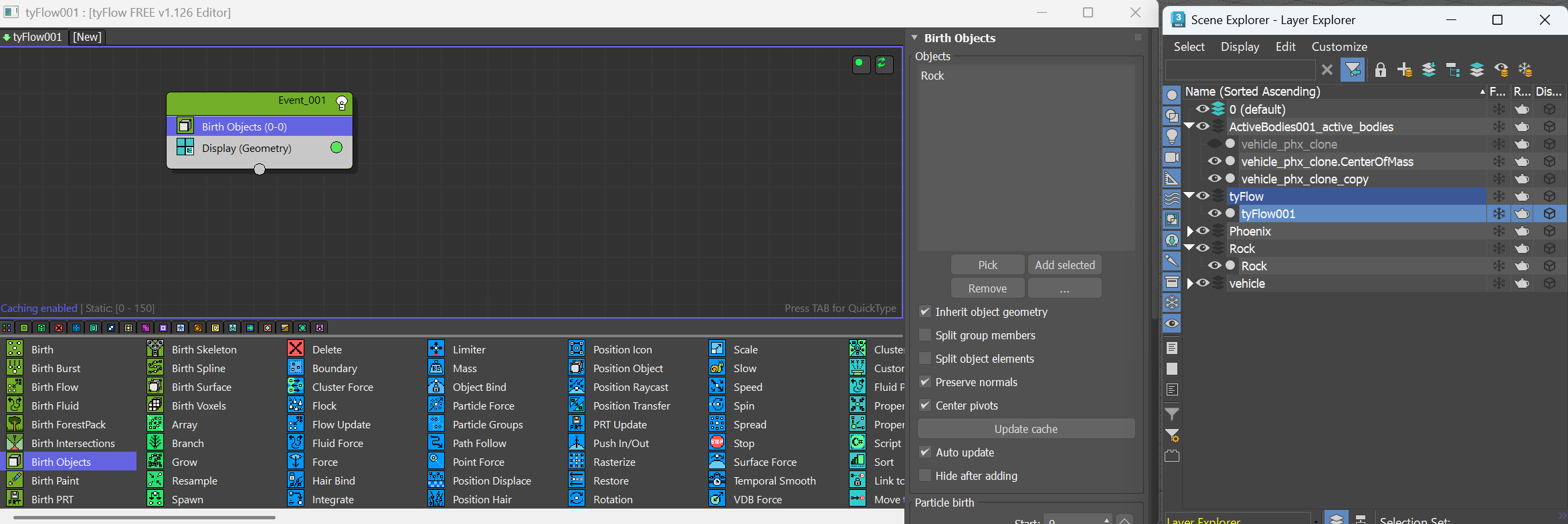Click the Birth Flow operator icon
Image resolution: width=1568 pixels, height=524 pixels.
[x=15, y=387]
